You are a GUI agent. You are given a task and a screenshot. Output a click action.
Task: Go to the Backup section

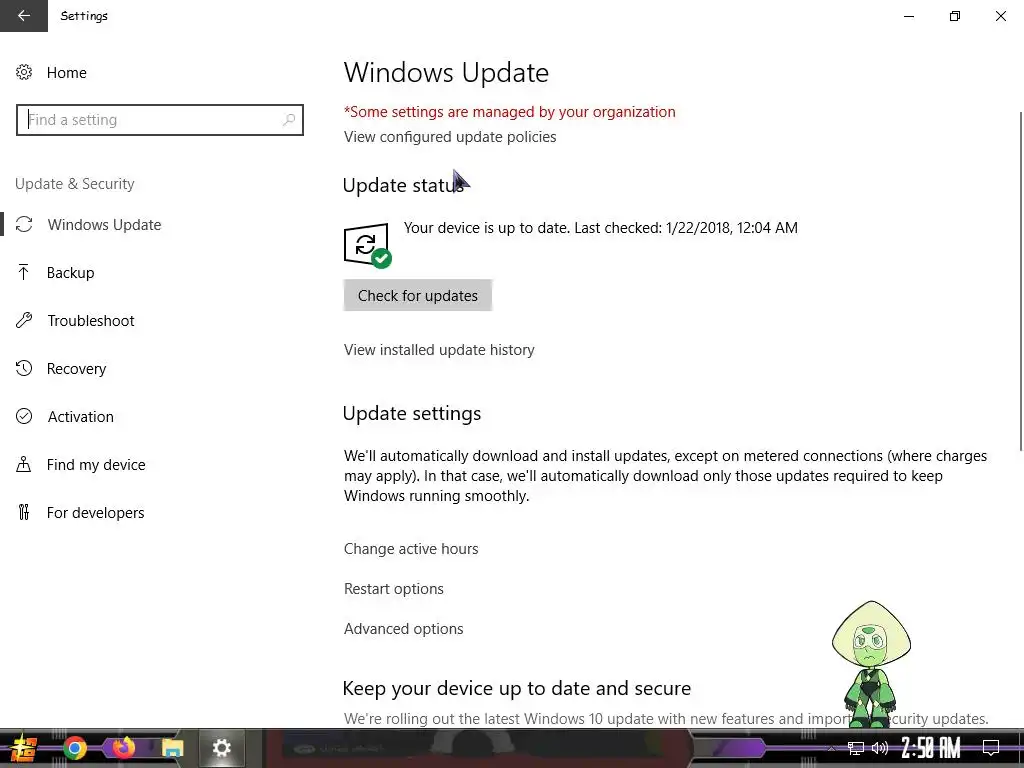click(x=71, y=273)
